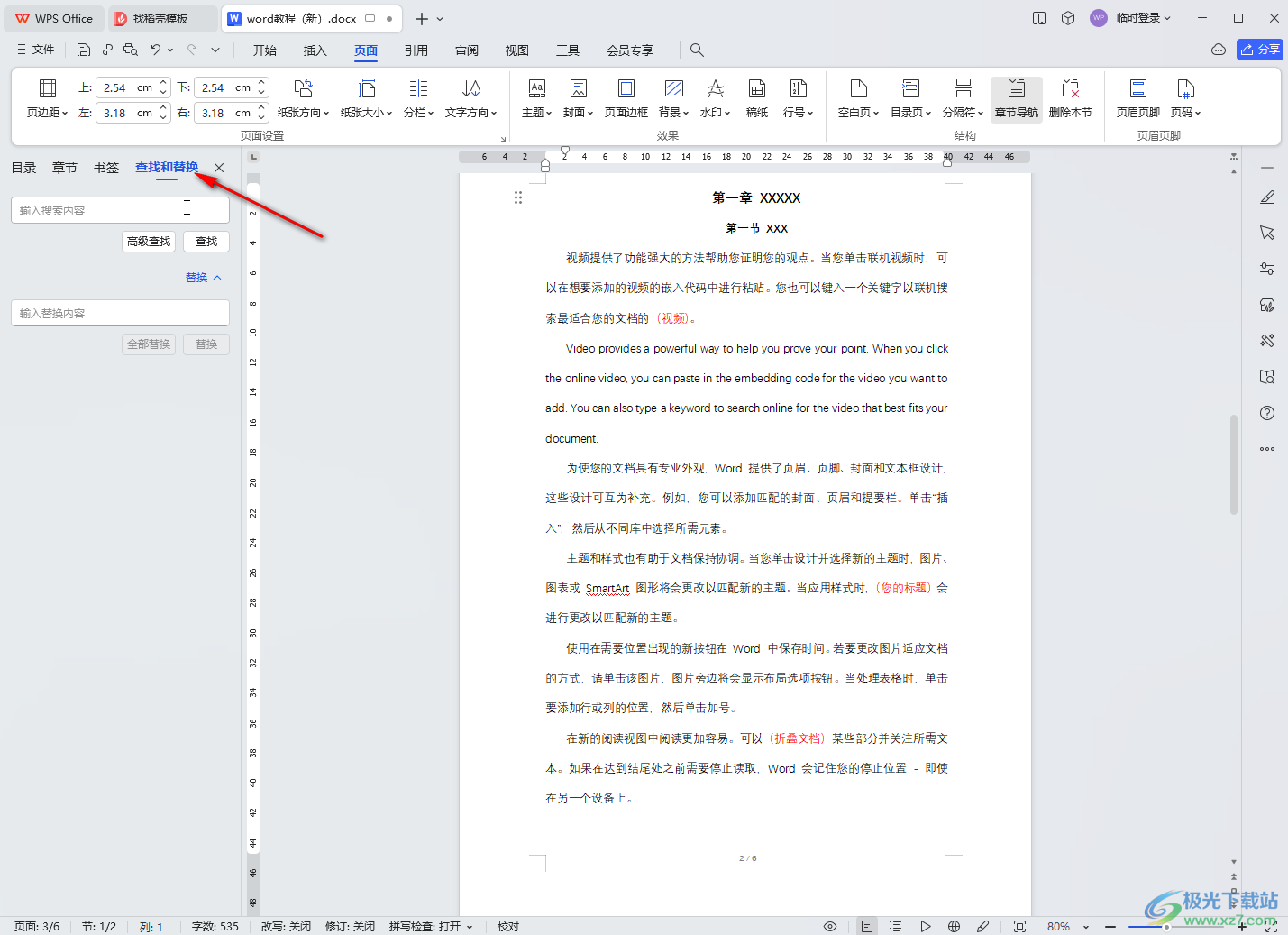Click the watermark icon
The width and height of the screenshot is (1288, 935).
tap(716, 88)
